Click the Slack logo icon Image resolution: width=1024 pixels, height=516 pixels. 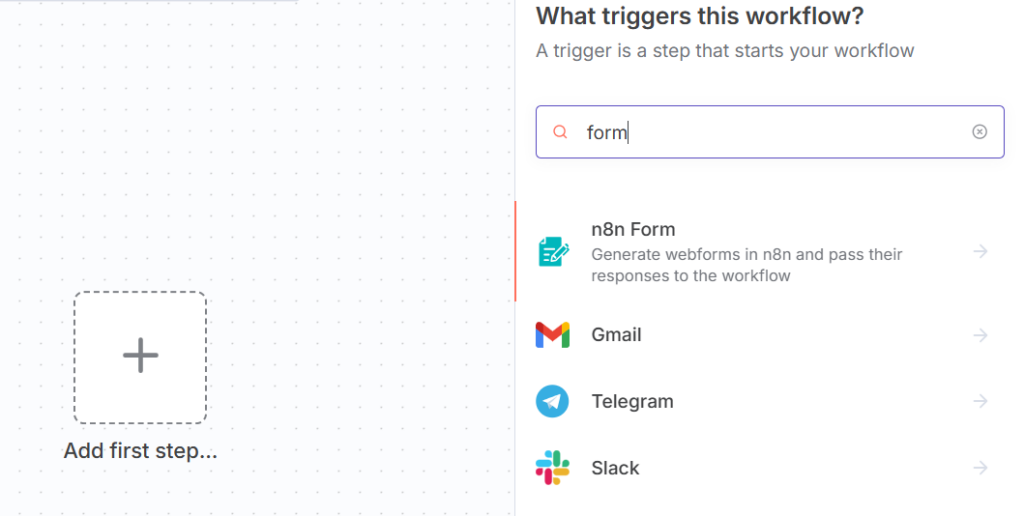[553, 468]
